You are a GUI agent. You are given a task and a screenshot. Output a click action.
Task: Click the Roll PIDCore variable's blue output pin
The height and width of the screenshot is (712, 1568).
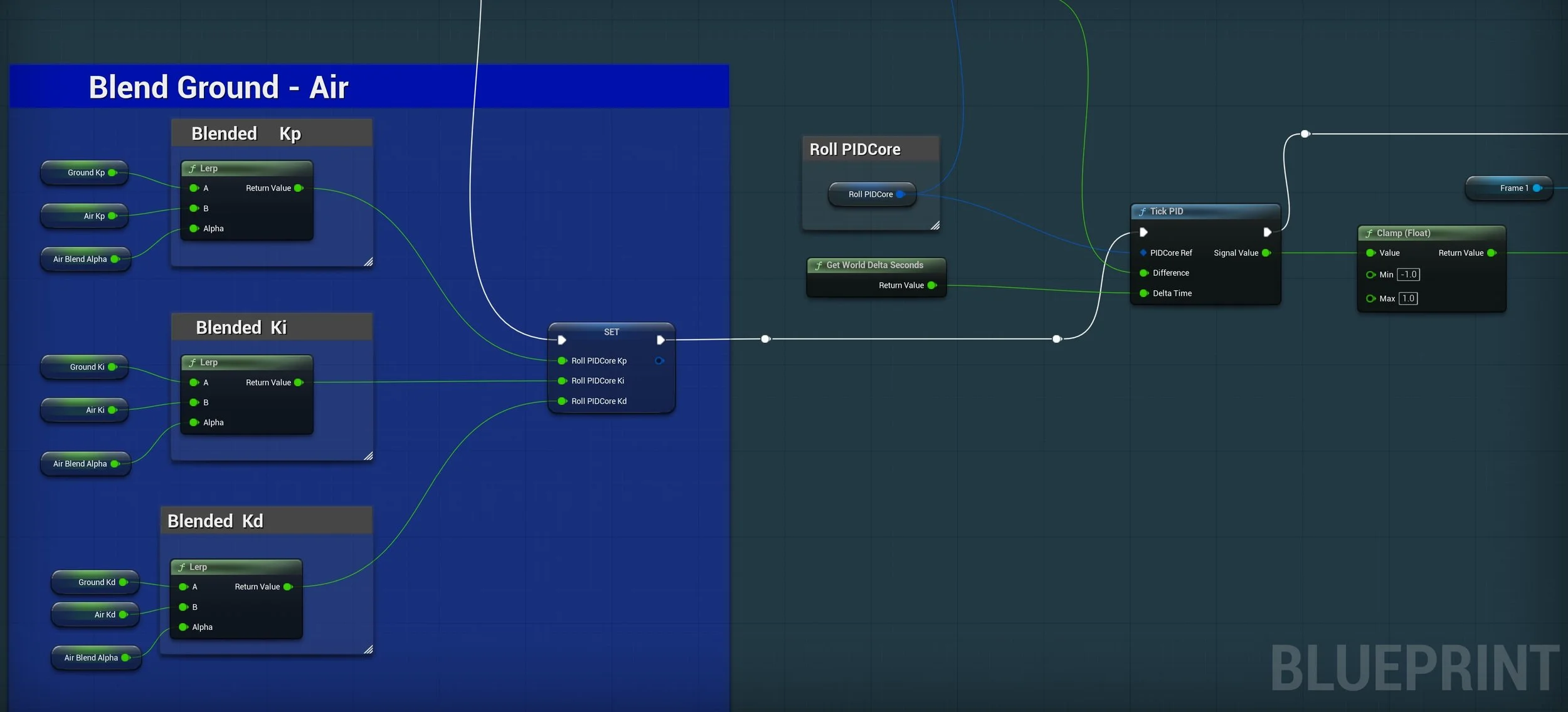pyautogui.click(x=901, y=194)
